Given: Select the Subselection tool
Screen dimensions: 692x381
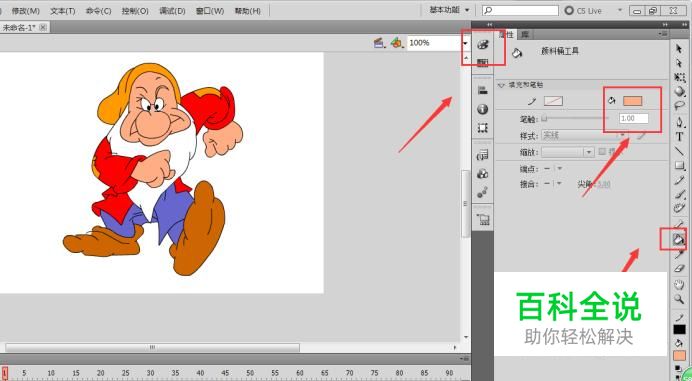Looking at the screenshot, I should pos(679,63).
